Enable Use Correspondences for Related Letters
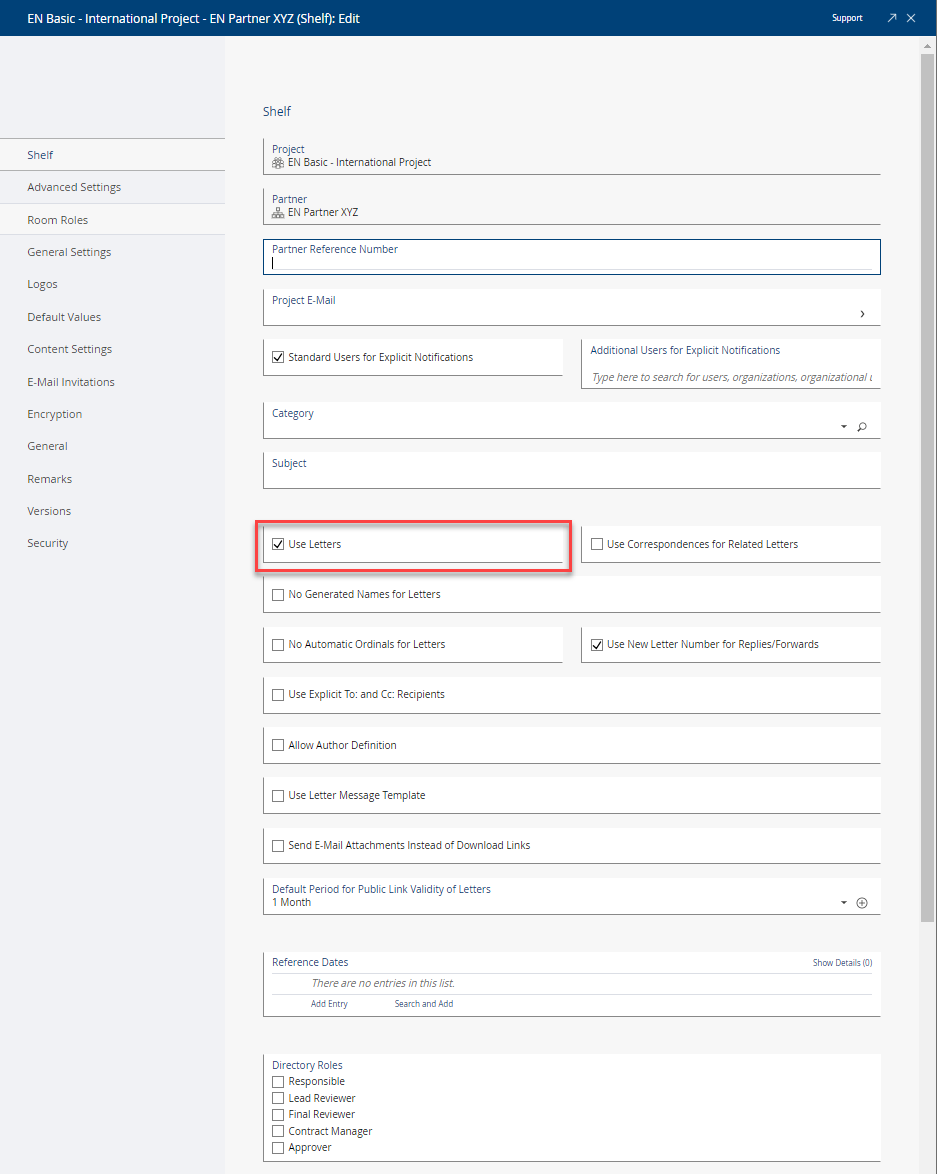Screen dimensions: 937x1174 coord(597,544)
